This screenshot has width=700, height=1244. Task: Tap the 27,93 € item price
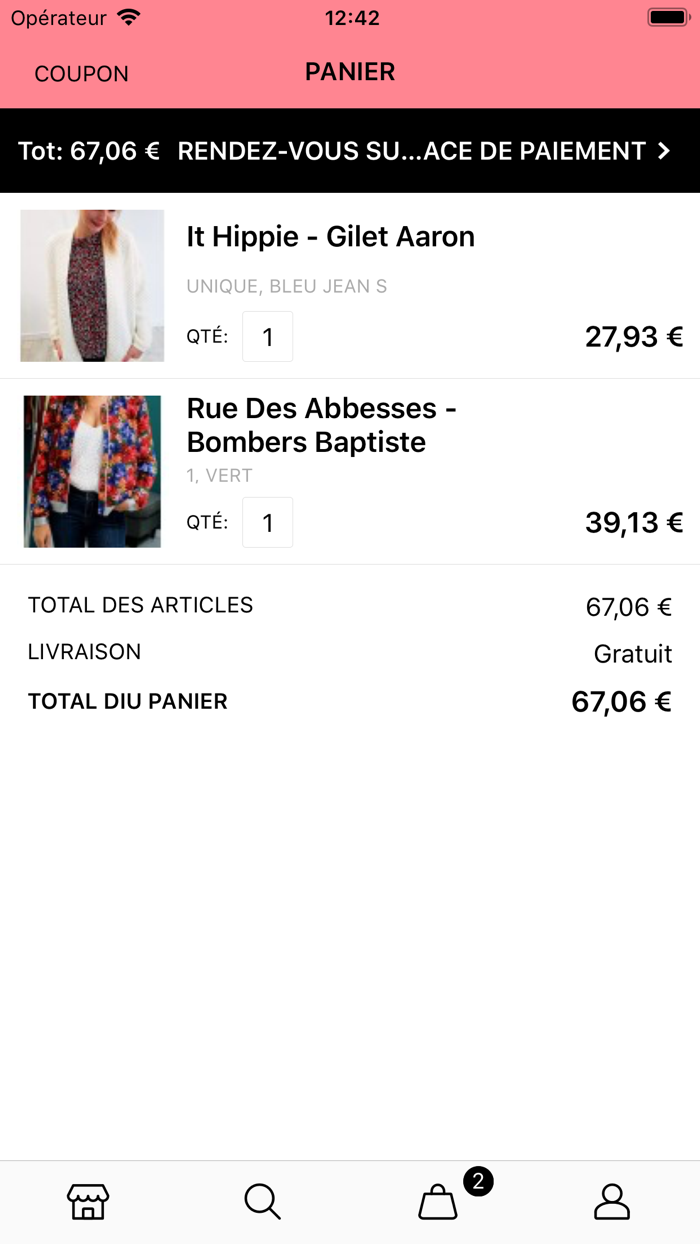[x=633, y=337]
